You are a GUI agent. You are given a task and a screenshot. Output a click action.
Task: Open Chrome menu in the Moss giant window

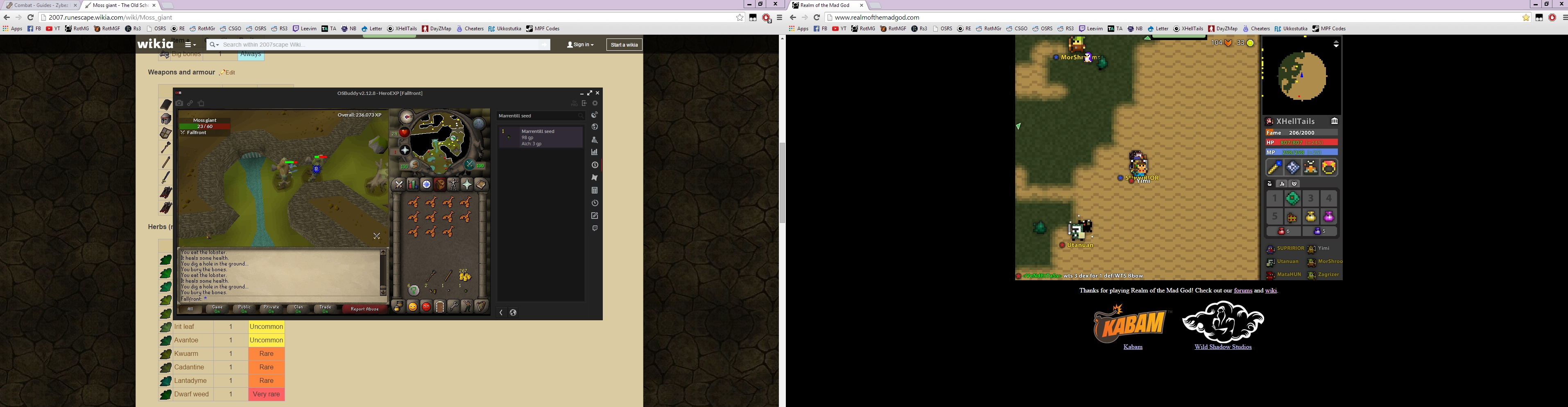coord(780,18)
